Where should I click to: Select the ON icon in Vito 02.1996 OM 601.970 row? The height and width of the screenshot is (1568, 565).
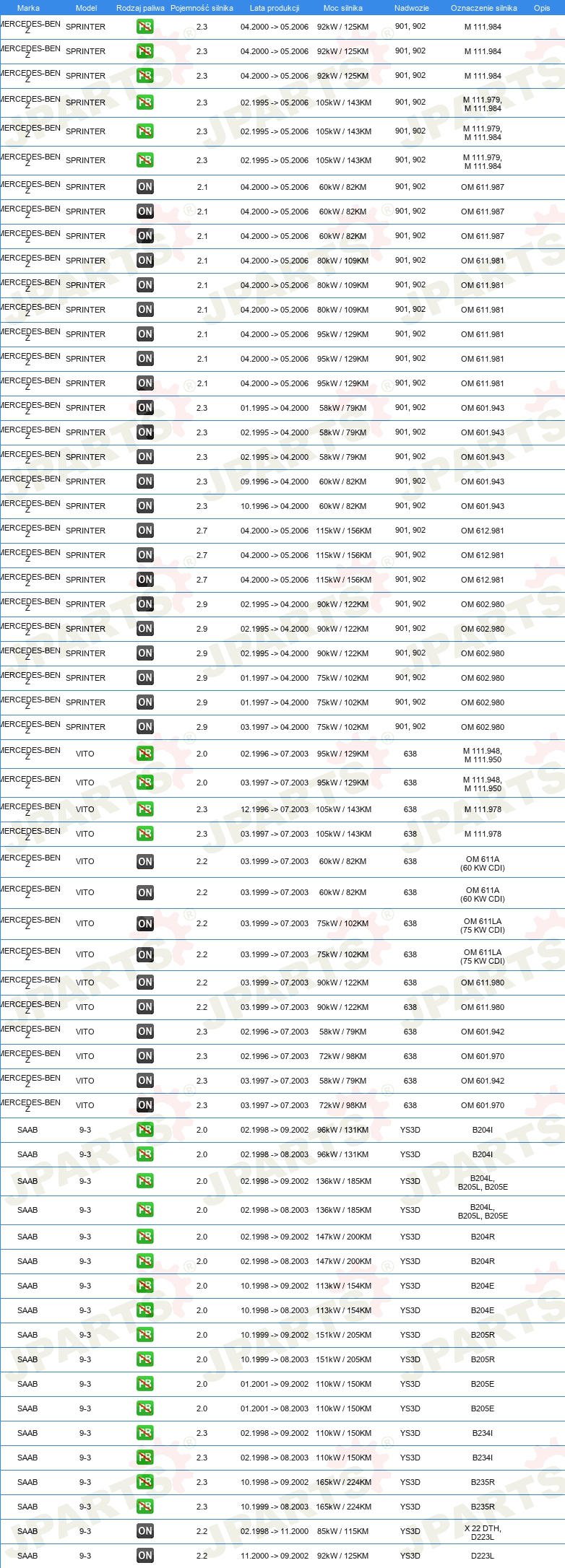(x=145, y=1056)
